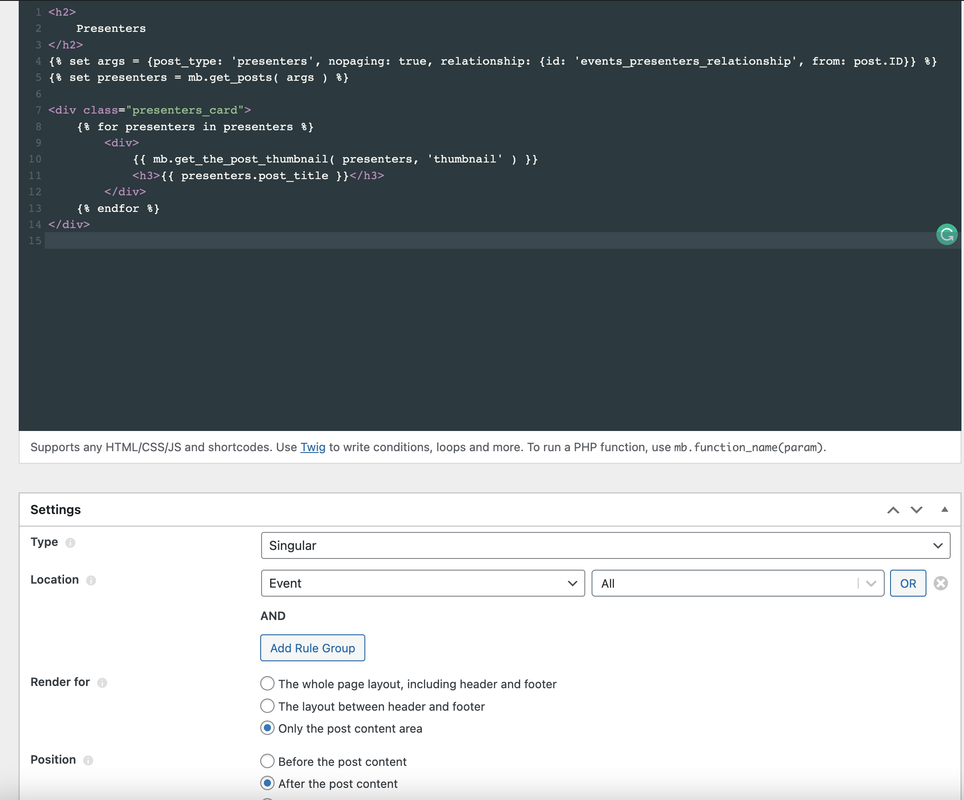Click 'Presenters' heading text on line 2
The width and height of the screenshot is (964, 800).
click(111, 28)
